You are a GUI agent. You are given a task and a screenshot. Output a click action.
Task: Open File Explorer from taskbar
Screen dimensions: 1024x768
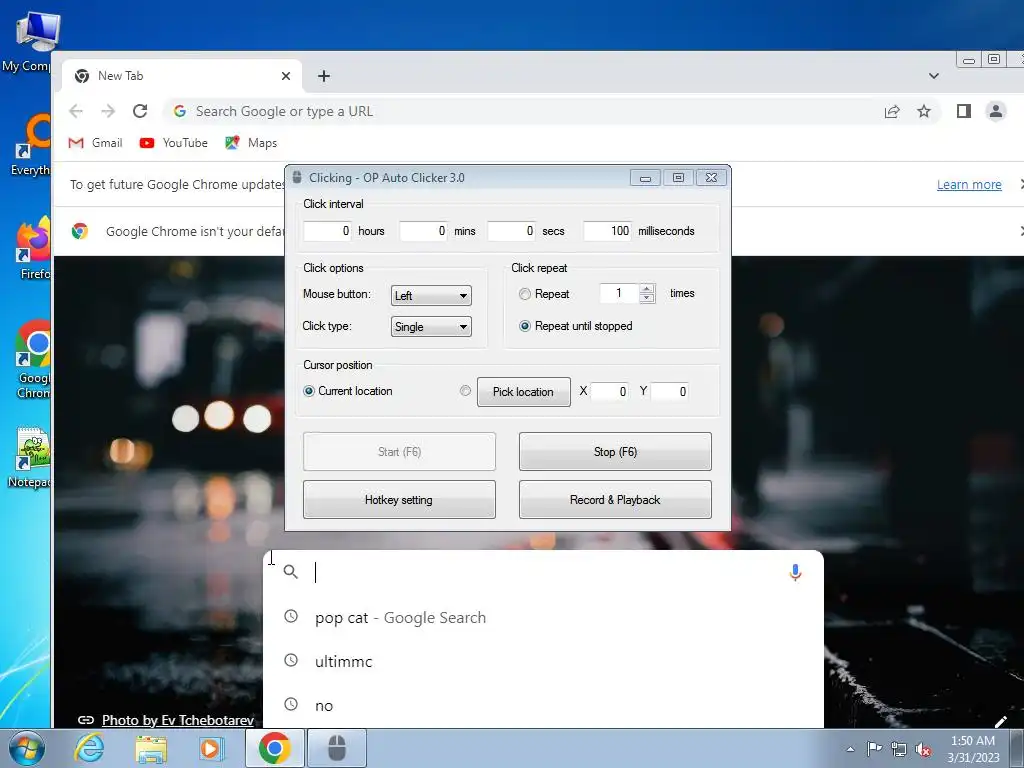pos(151,748)
